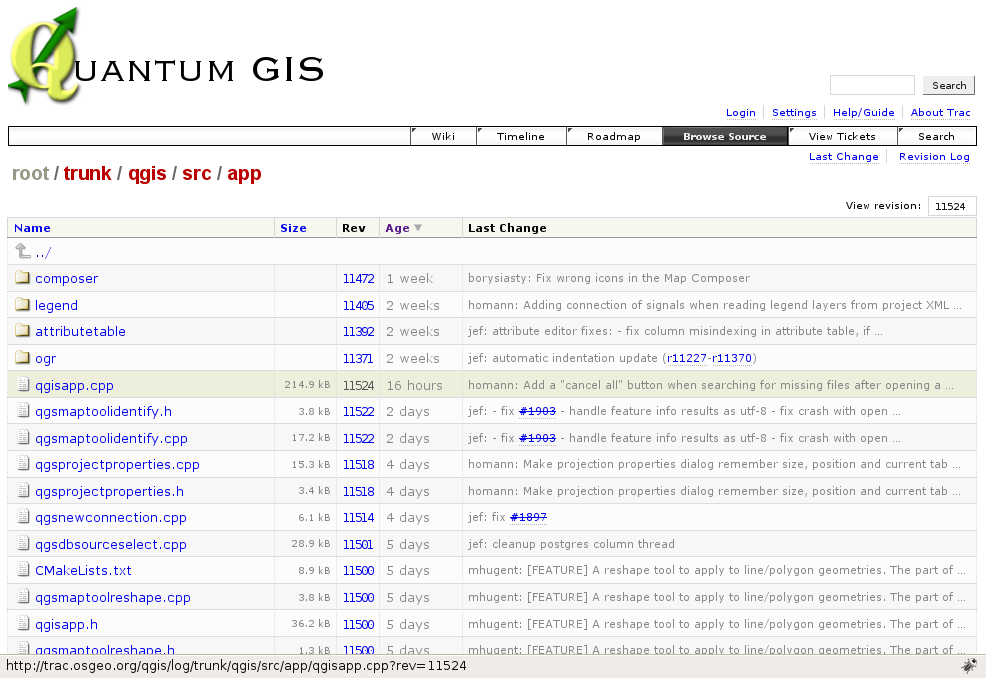Switch to the Search navigation tab
Viewport: 986px width, 678px height.
point(936,136)
